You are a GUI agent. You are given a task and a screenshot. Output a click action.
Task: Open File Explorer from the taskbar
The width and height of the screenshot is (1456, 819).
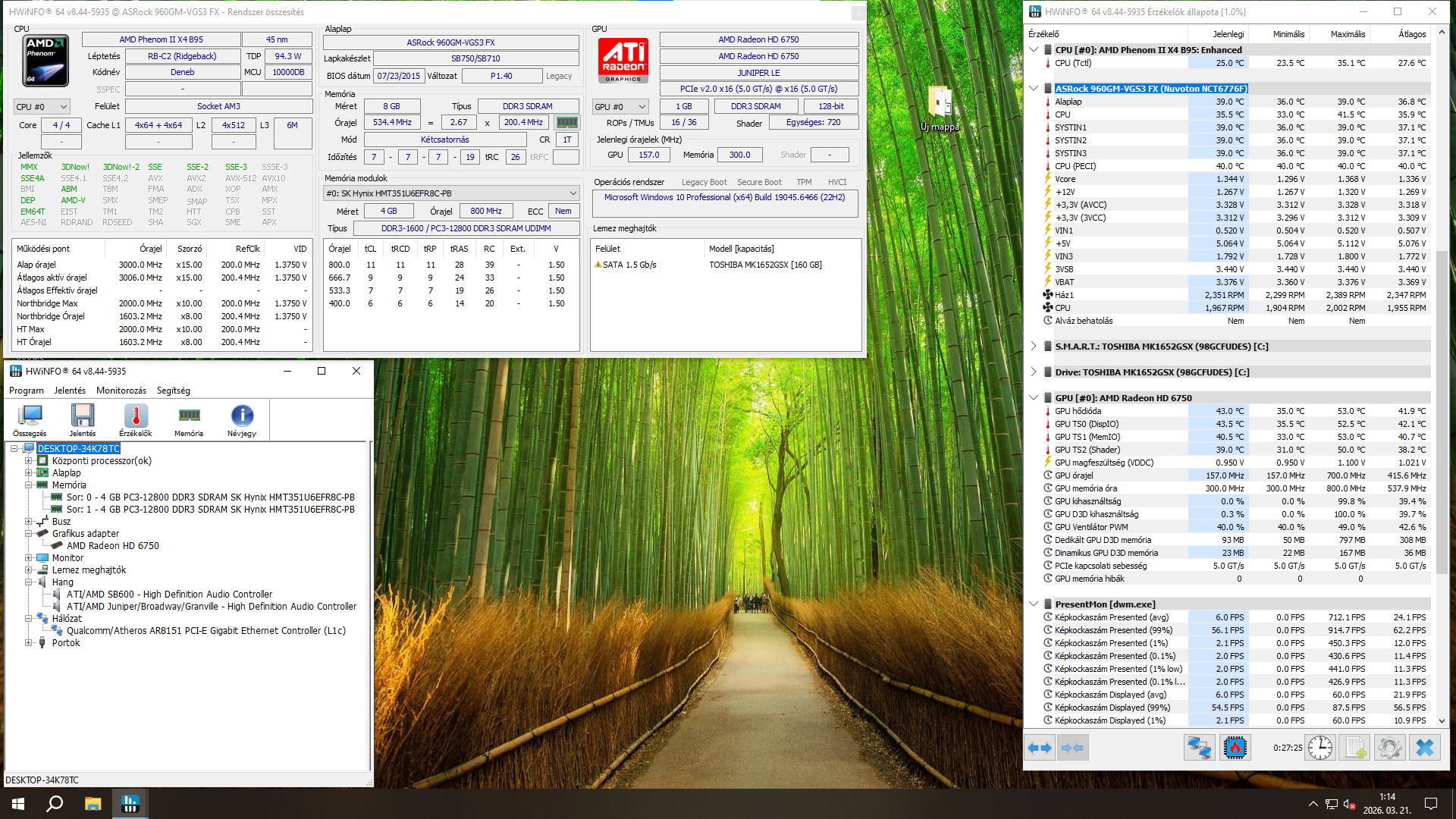tap(93, 804)
